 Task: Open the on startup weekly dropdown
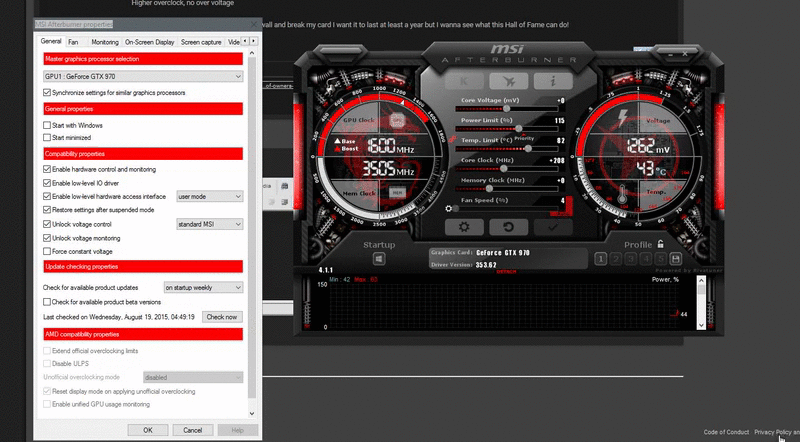(203, 287)
